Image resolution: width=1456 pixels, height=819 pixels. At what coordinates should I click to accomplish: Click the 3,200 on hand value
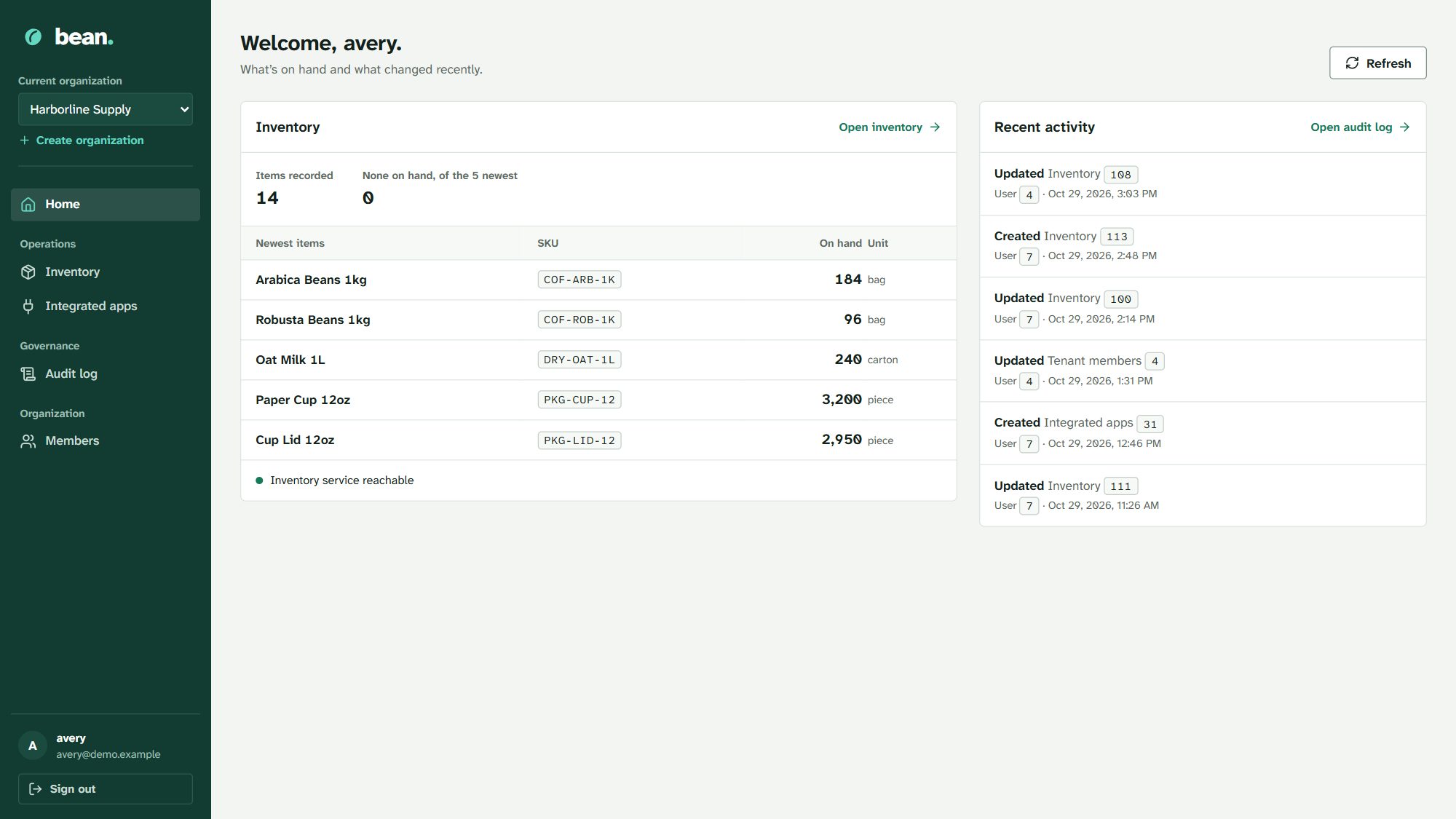coord(842,400)
